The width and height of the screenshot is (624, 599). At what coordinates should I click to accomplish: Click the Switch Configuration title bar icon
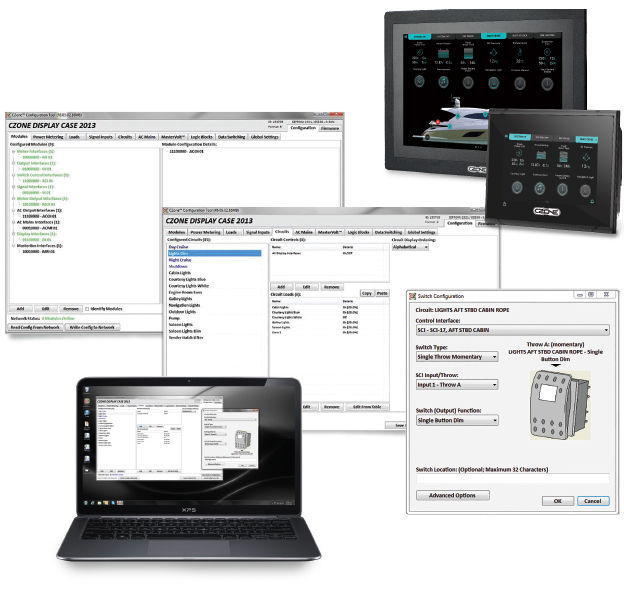tap(412, 296)
